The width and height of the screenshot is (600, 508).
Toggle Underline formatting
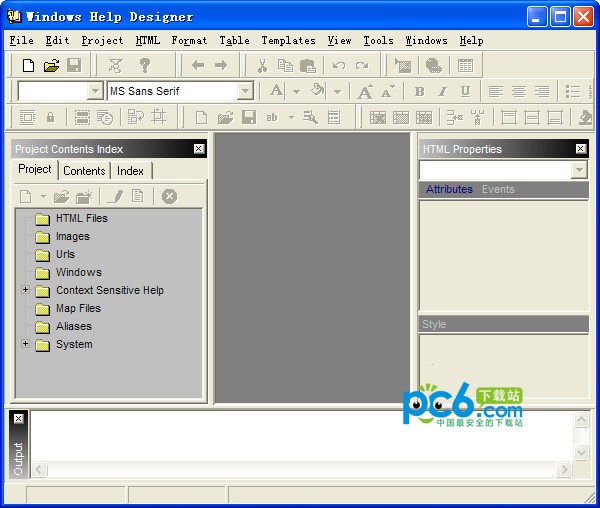click(x=465, y=91)
